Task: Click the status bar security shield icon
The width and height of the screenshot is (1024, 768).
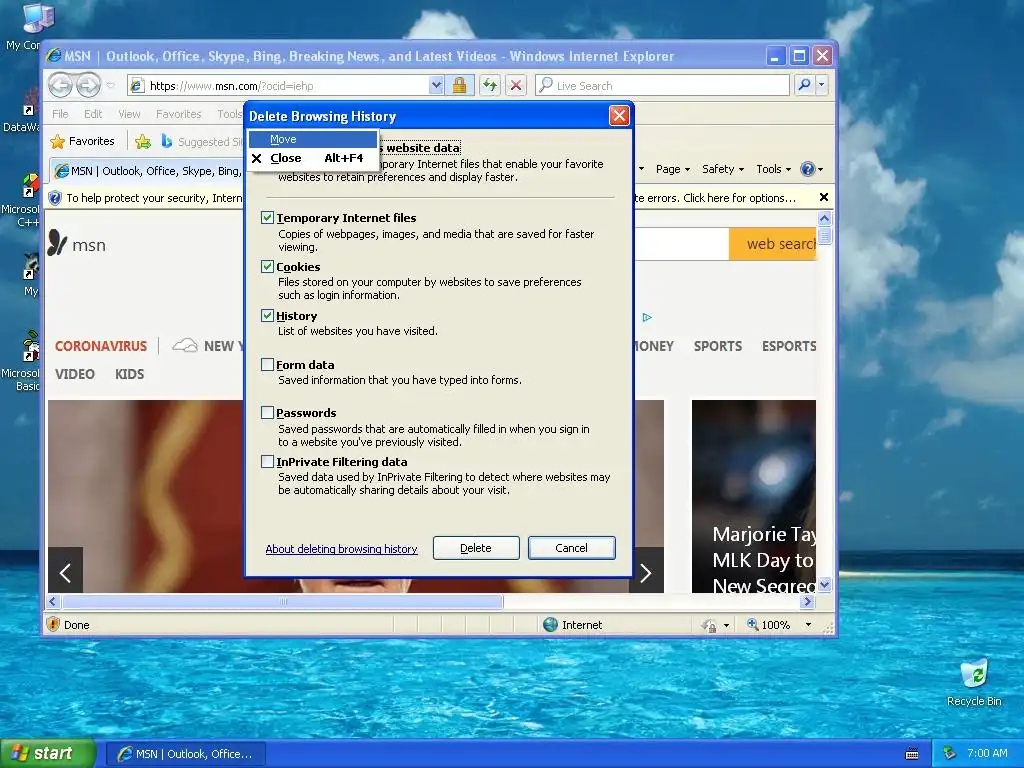Action: pos(53,624)
